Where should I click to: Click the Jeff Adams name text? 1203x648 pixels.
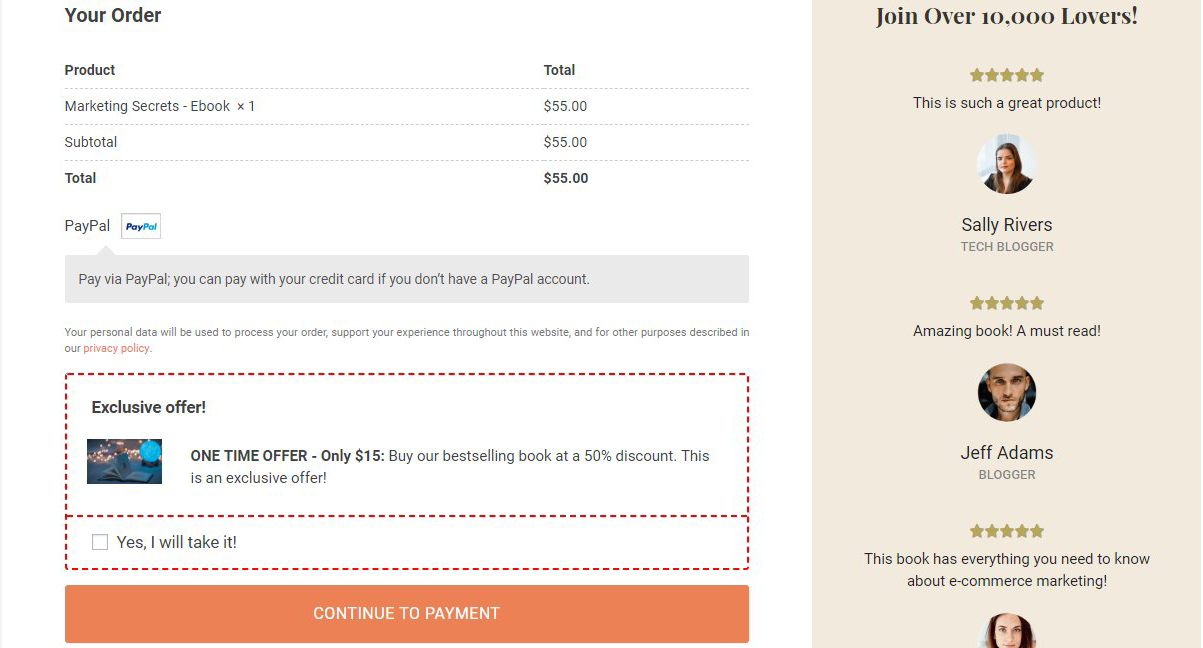1006,453
